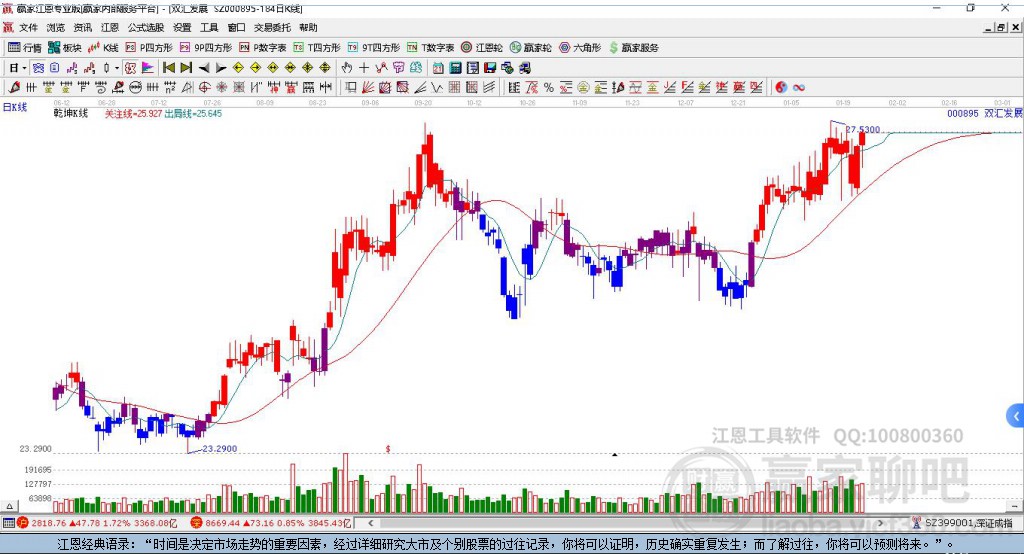Click the 乾坤K线 indicator label

click(71, 113)
